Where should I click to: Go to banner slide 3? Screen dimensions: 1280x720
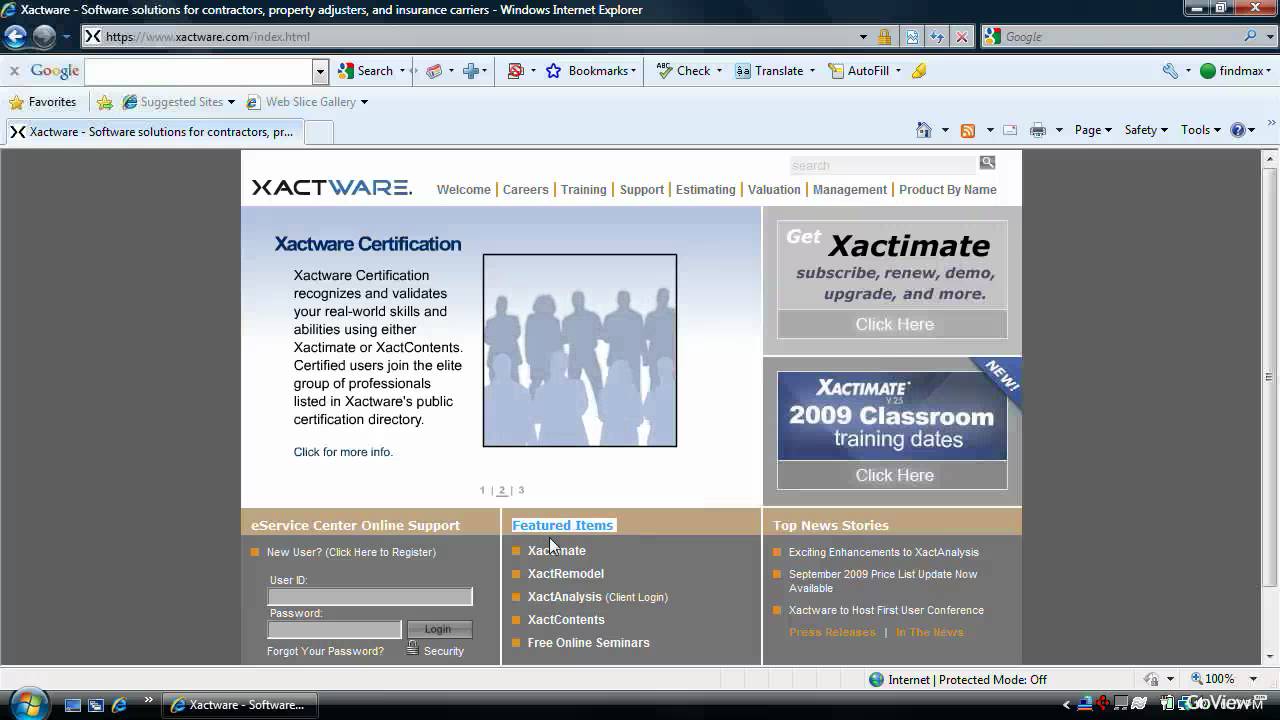[x=521, y=490]
